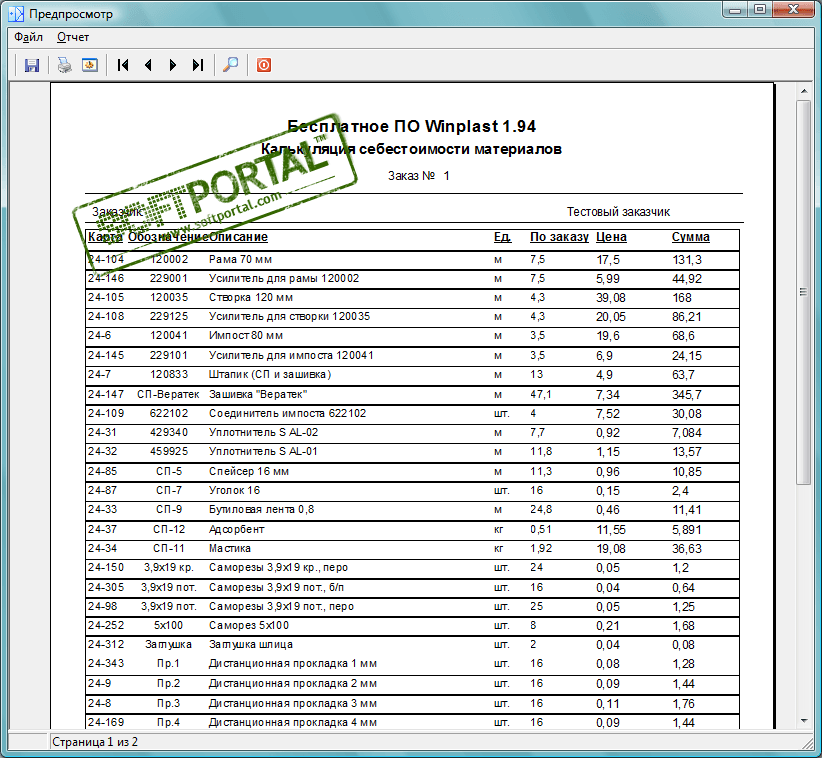Click column header Сумма
822x758 pixels.
pos(691,237)
